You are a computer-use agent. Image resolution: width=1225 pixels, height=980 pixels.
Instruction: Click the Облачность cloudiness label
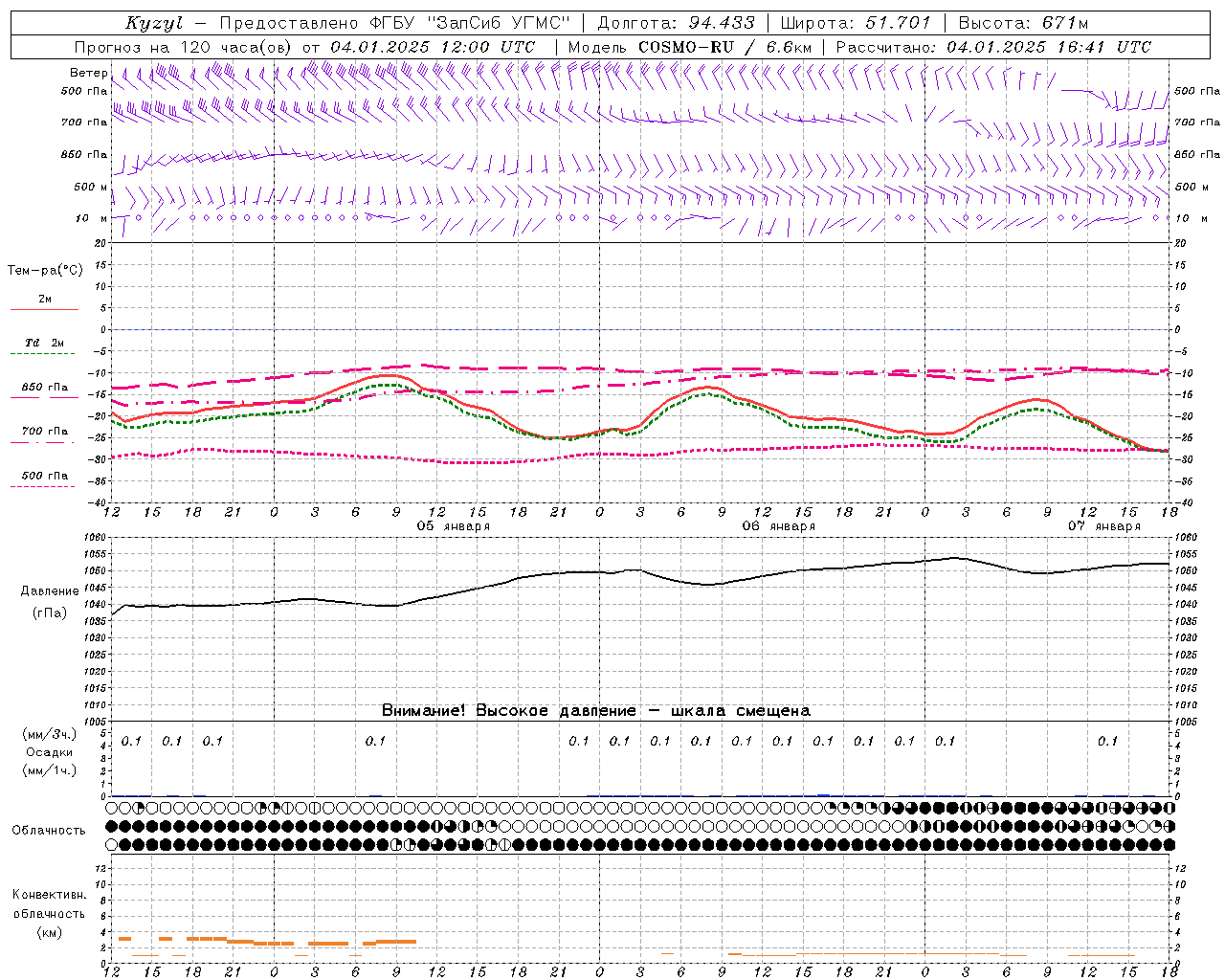click(x=49, y=830)
